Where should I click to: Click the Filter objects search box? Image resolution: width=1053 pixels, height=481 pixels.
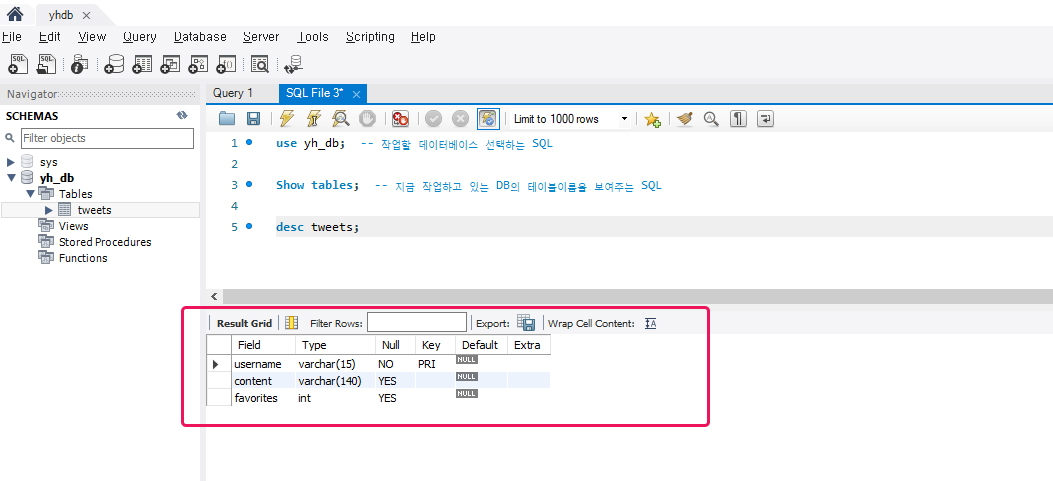click(107, 138)
